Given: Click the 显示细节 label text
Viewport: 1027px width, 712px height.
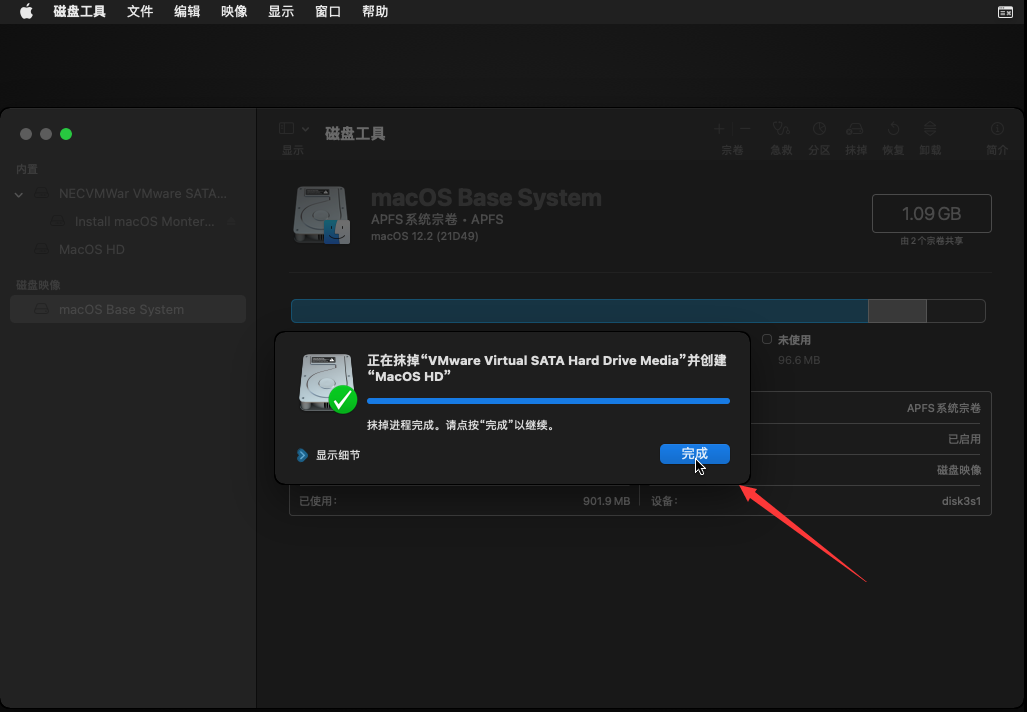Looking at the screenshot, I should [338, 455].
